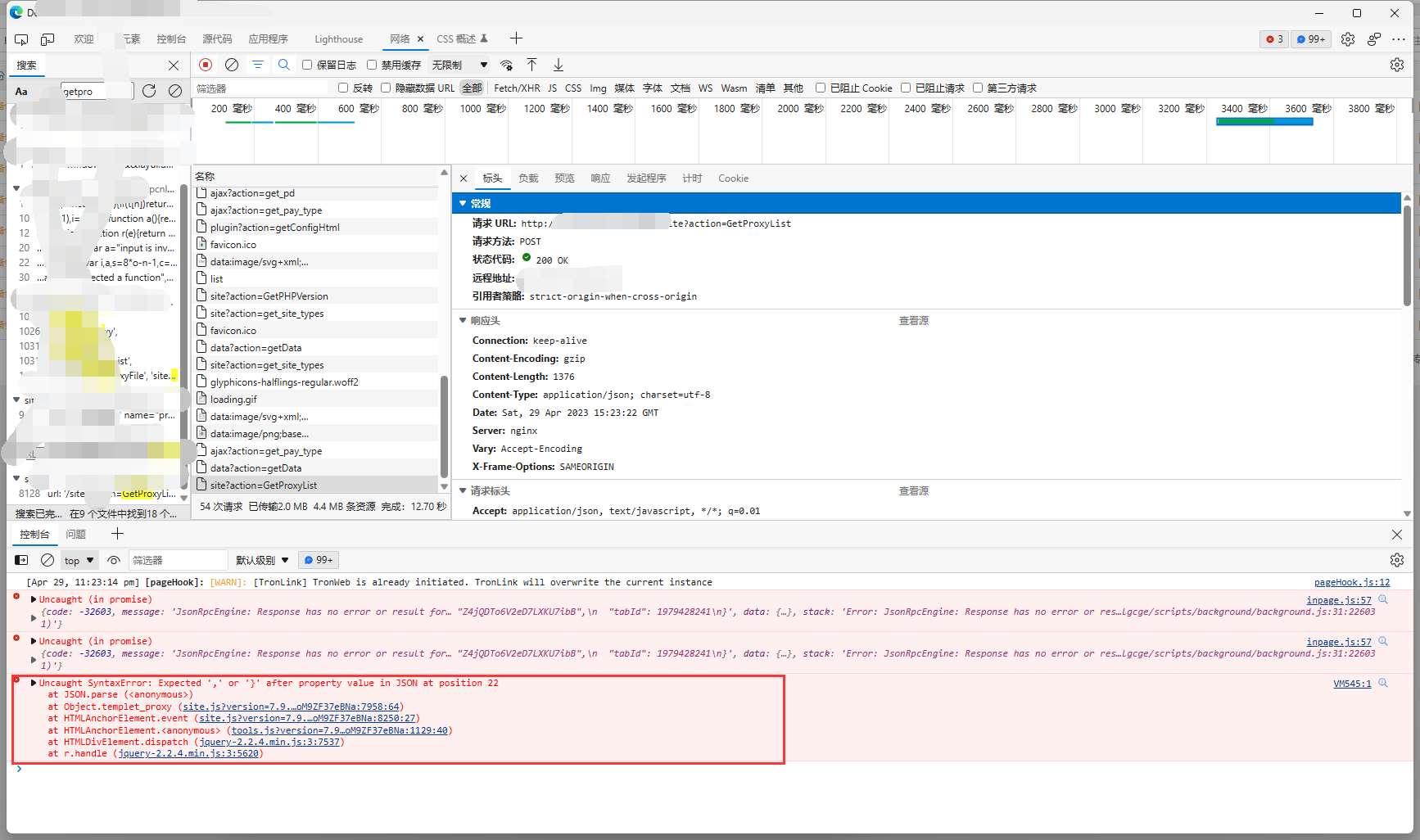Open the throttling dropdown
Viewport: 1420px width, 840px height.
(x=459, y=65)
